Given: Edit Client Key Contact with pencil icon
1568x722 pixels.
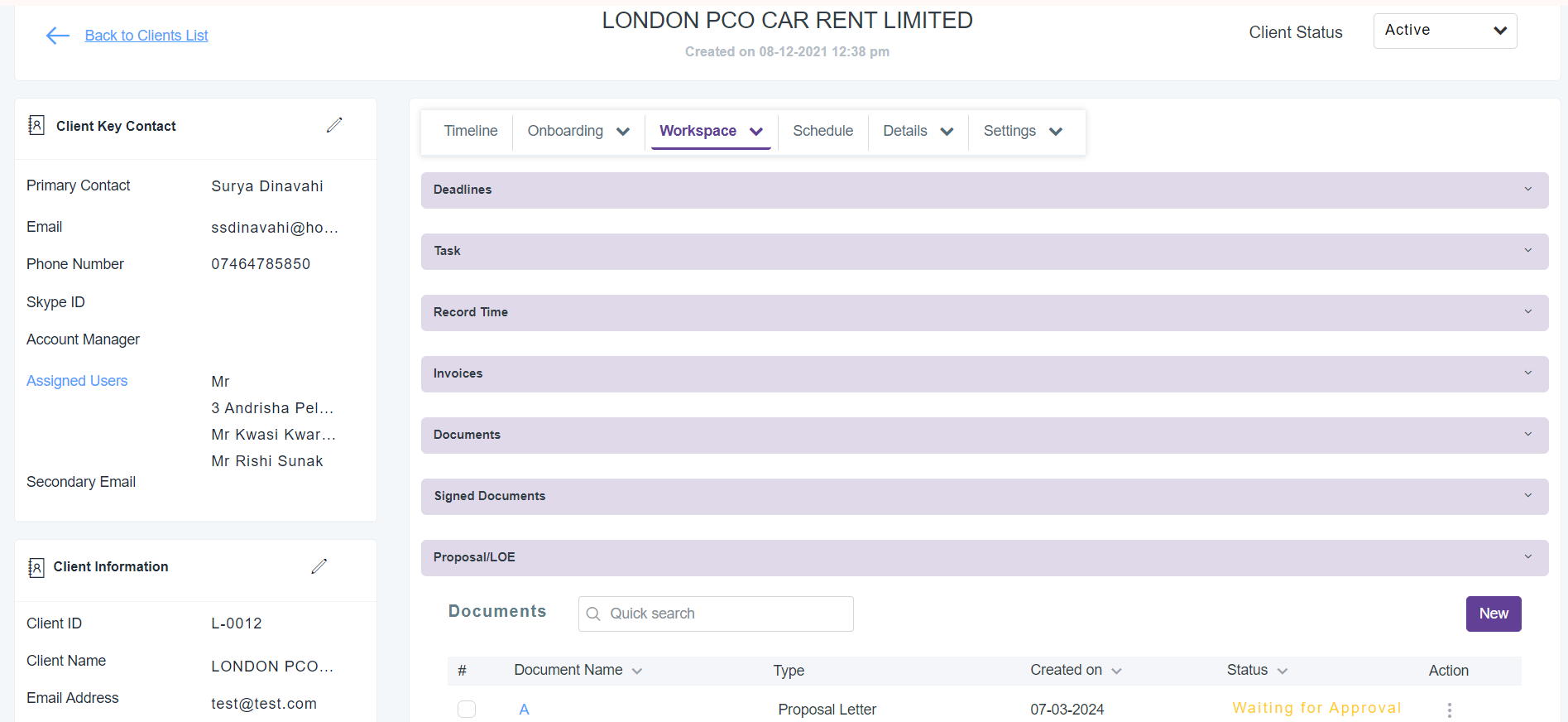Looking at the screenshot, I should point(334,125).
